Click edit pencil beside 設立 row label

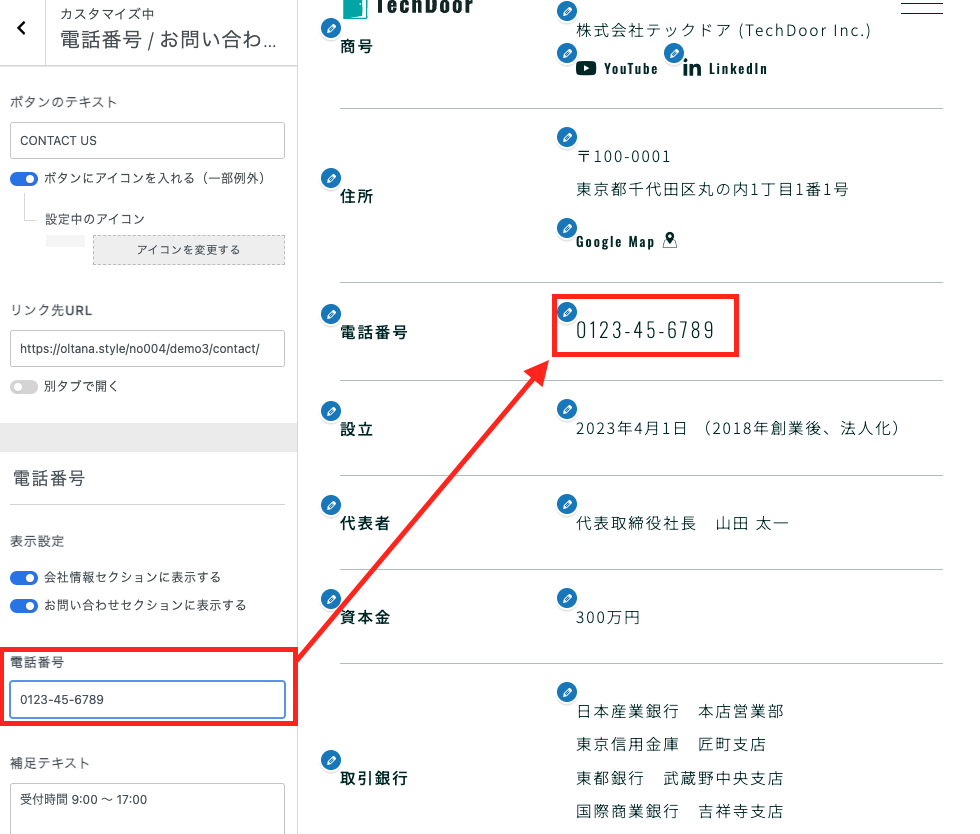coord(330,411)
